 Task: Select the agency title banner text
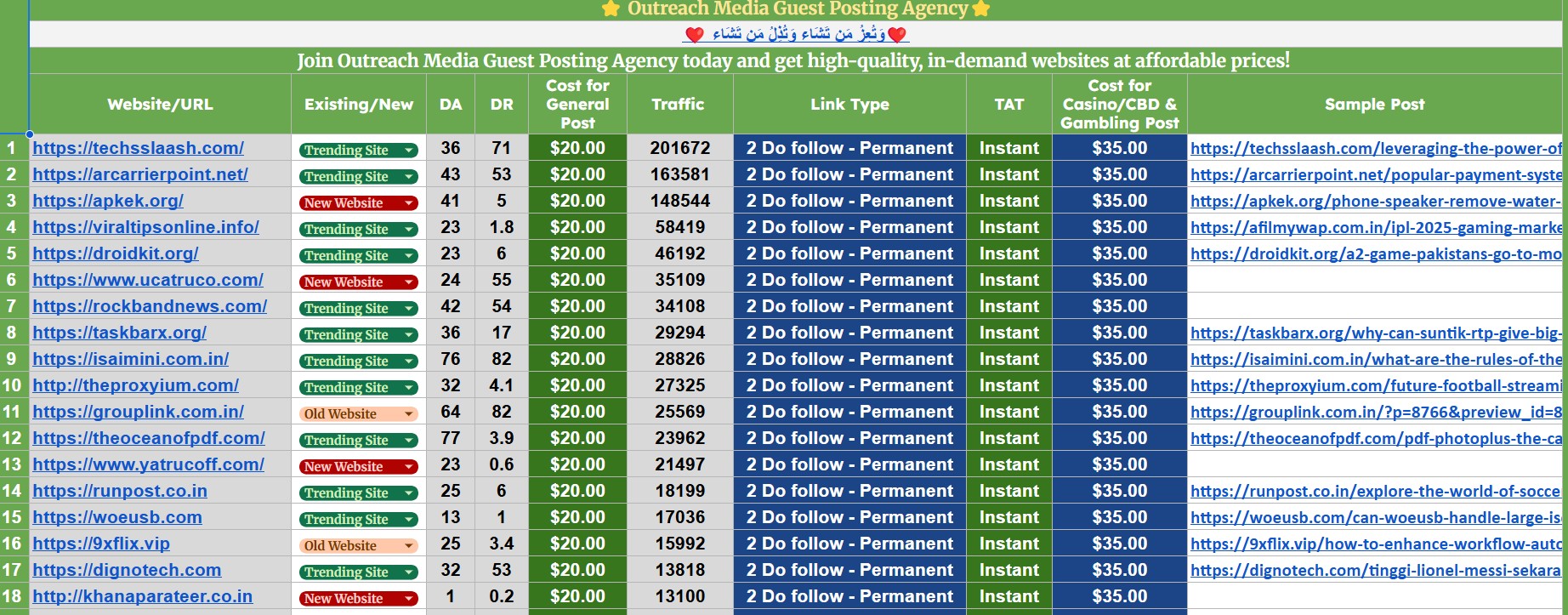click(797, 9)
